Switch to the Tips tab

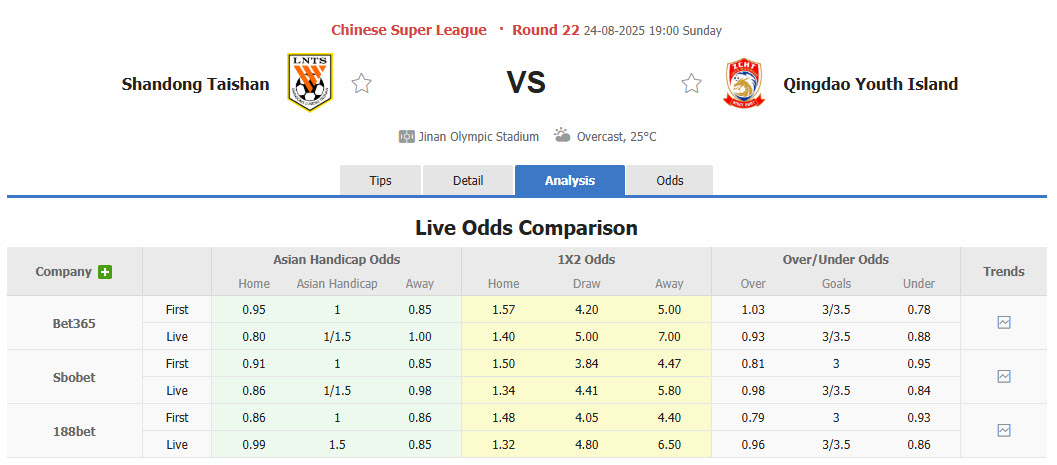click(381, 181)
